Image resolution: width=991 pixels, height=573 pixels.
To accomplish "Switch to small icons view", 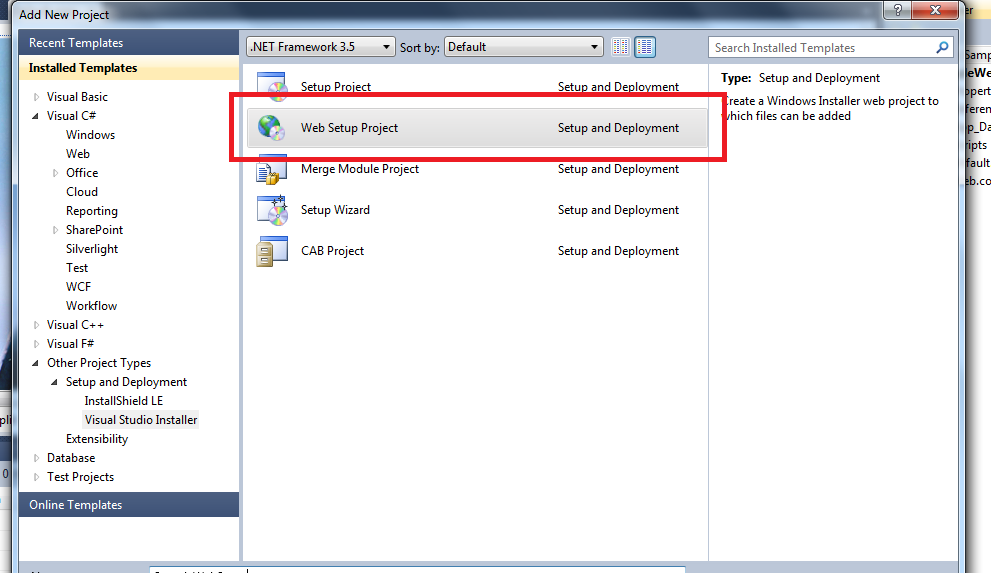I will coord(621,47).
